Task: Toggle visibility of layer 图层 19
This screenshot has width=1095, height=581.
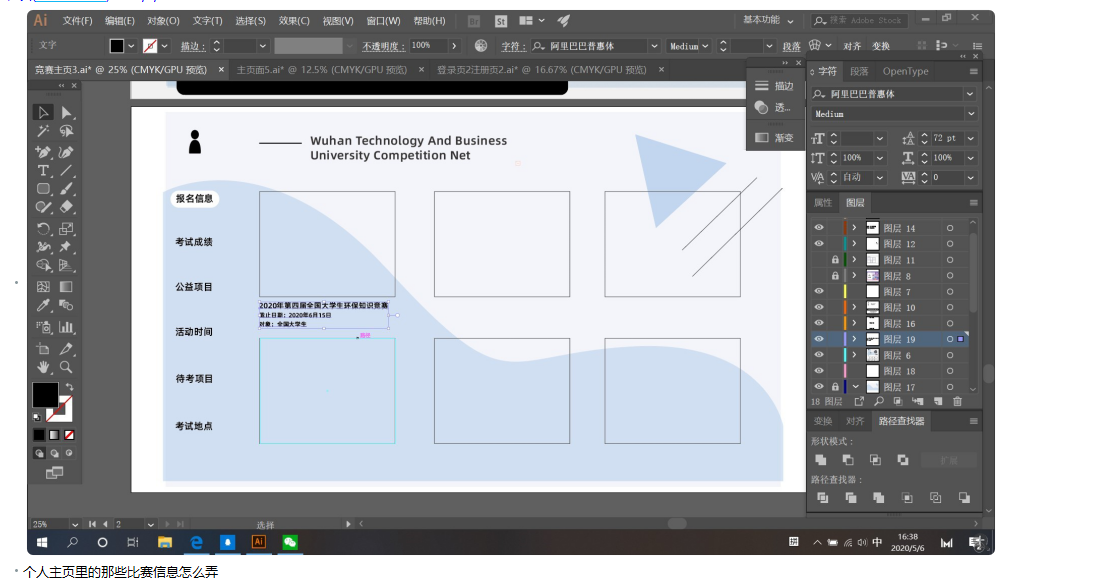Action: pyautogui.click(x=819, y=339)
